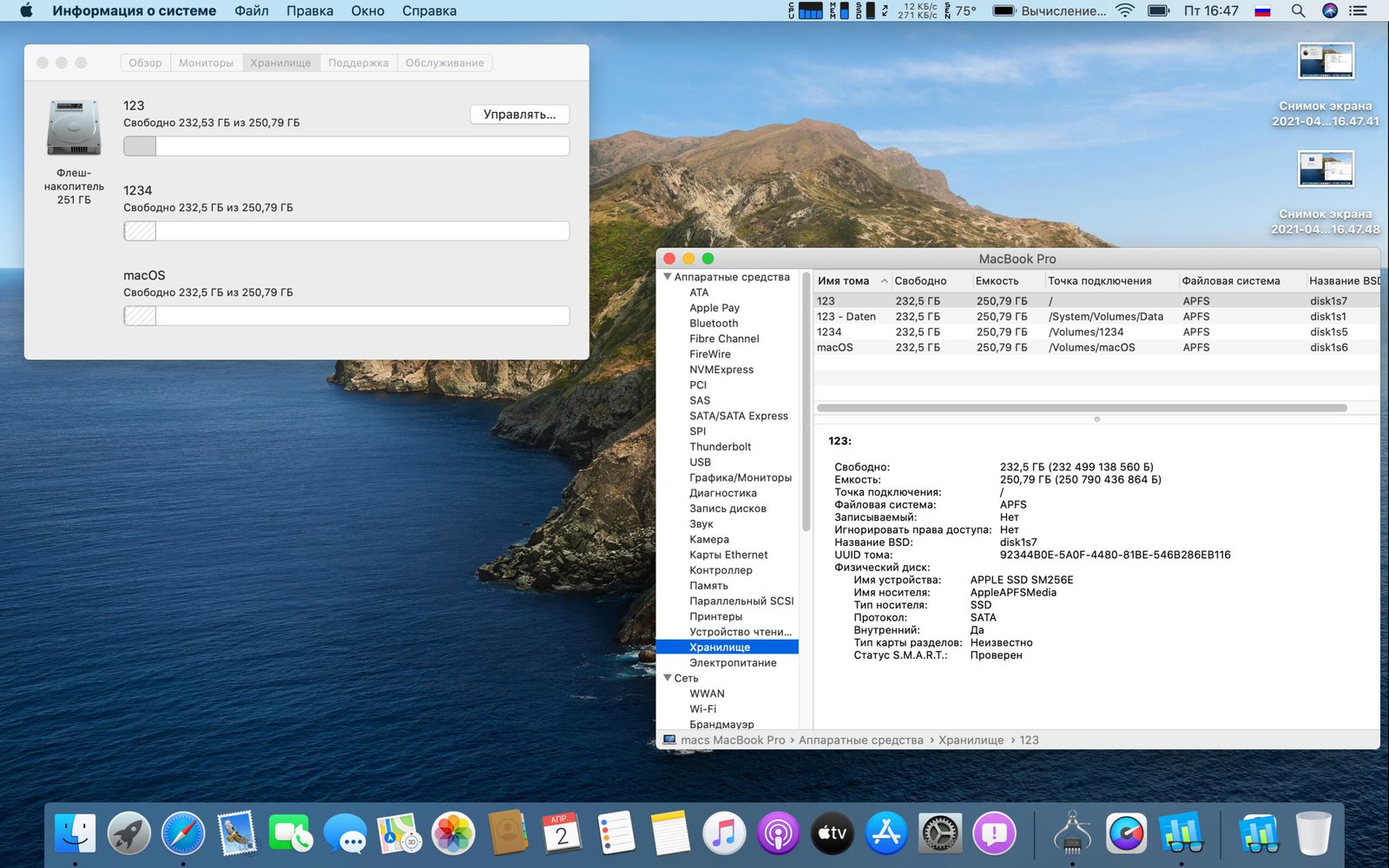
Task: Open the Trash in the dock
Action: [x=1313, y=834]
